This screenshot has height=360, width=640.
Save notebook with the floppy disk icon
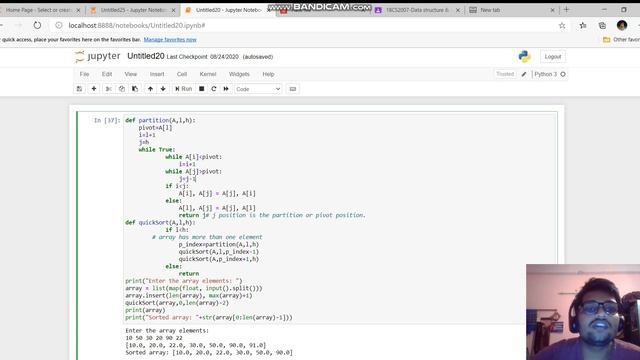[x=80, y=89]
